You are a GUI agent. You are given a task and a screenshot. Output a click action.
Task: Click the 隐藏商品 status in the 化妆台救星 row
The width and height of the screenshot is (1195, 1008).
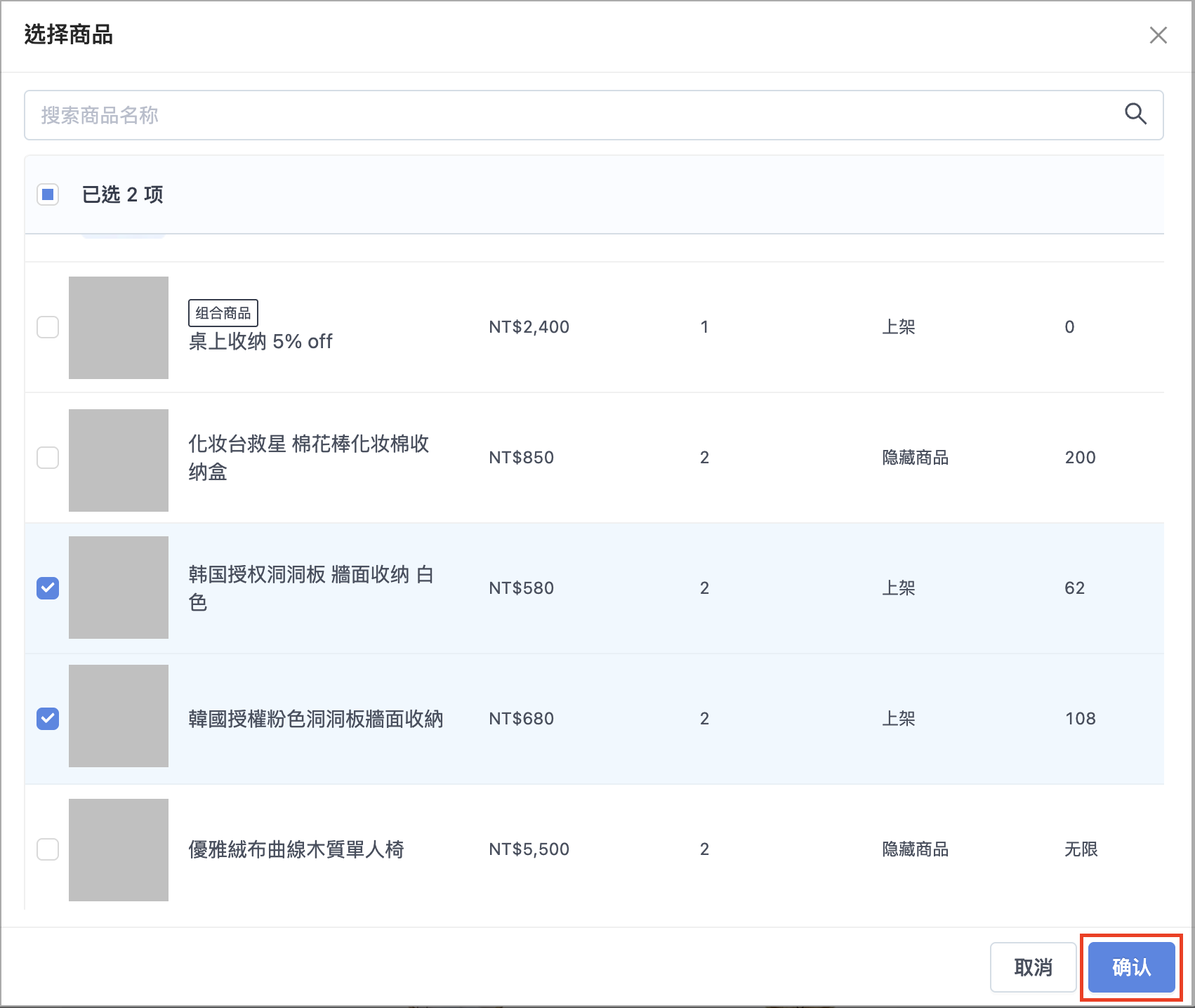916,458
